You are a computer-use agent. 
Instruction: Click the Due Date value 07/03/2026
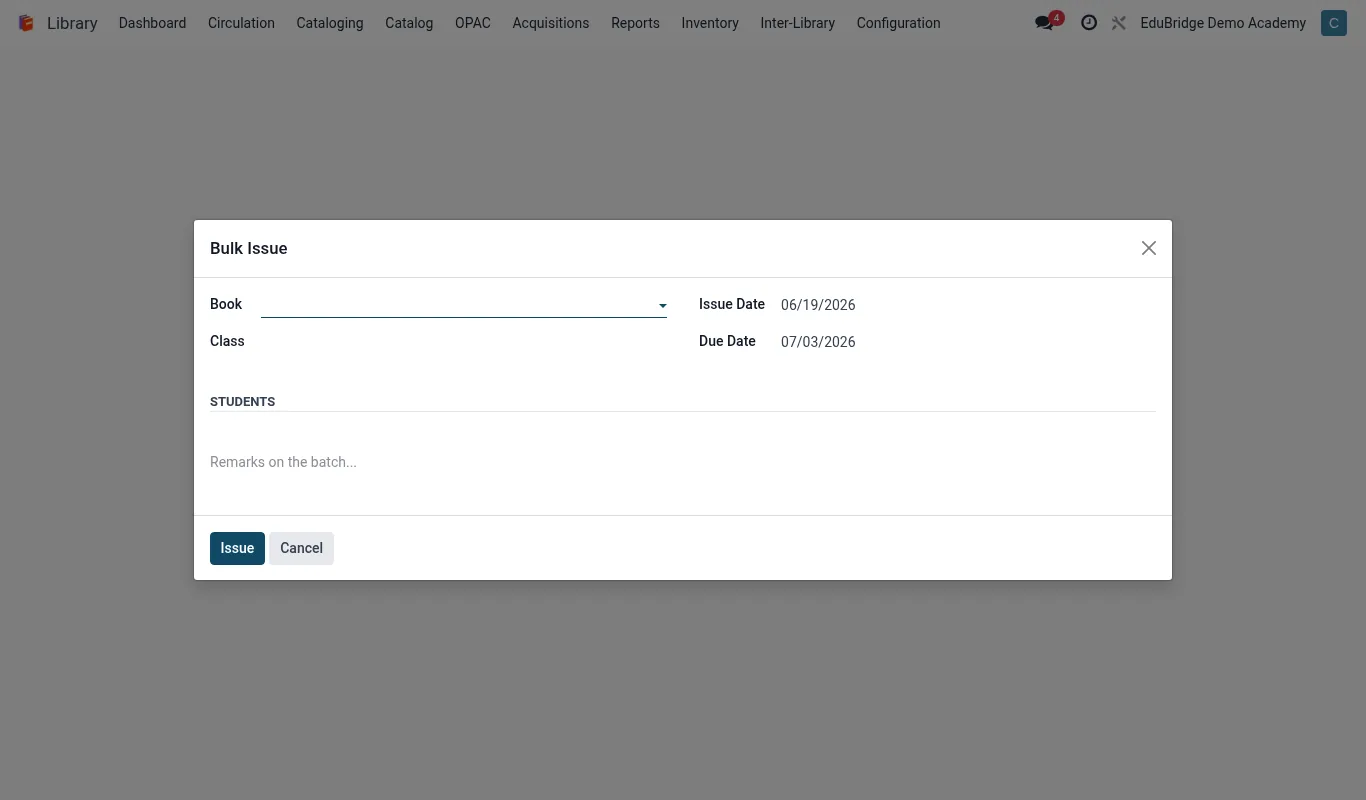[818, 342]
